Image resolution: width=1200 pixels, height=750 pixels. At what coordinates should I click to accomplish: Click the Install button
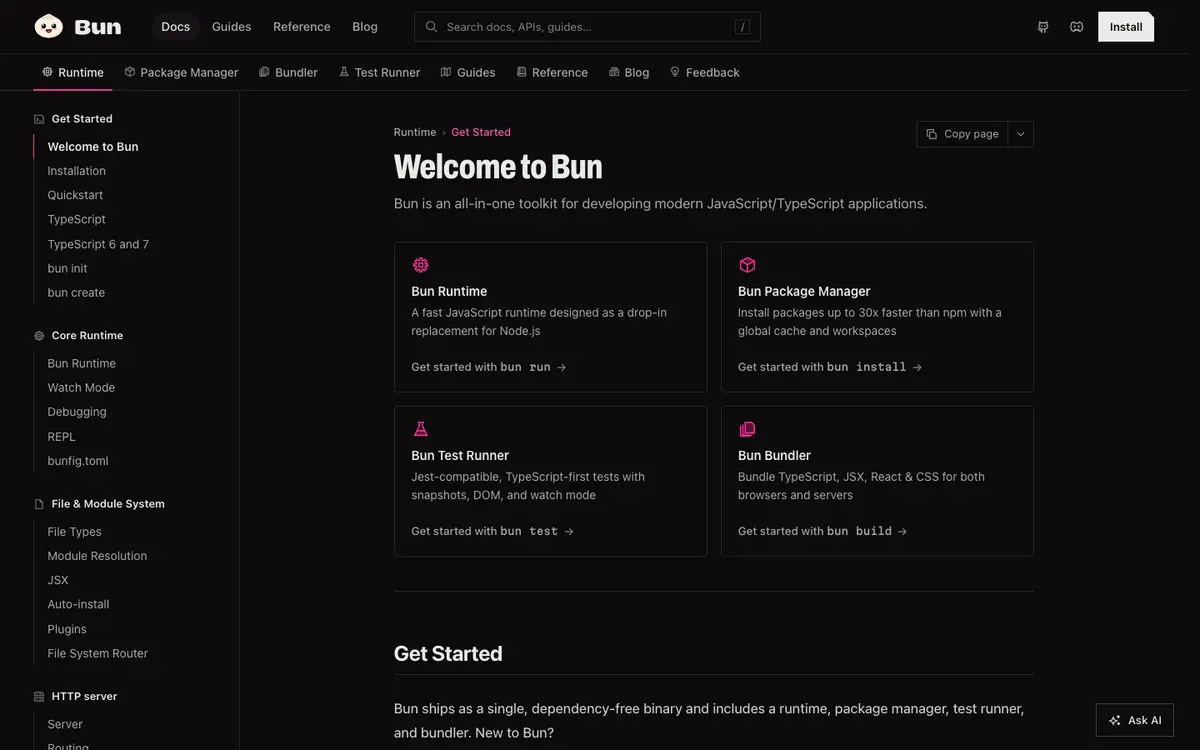point(1126,27)
